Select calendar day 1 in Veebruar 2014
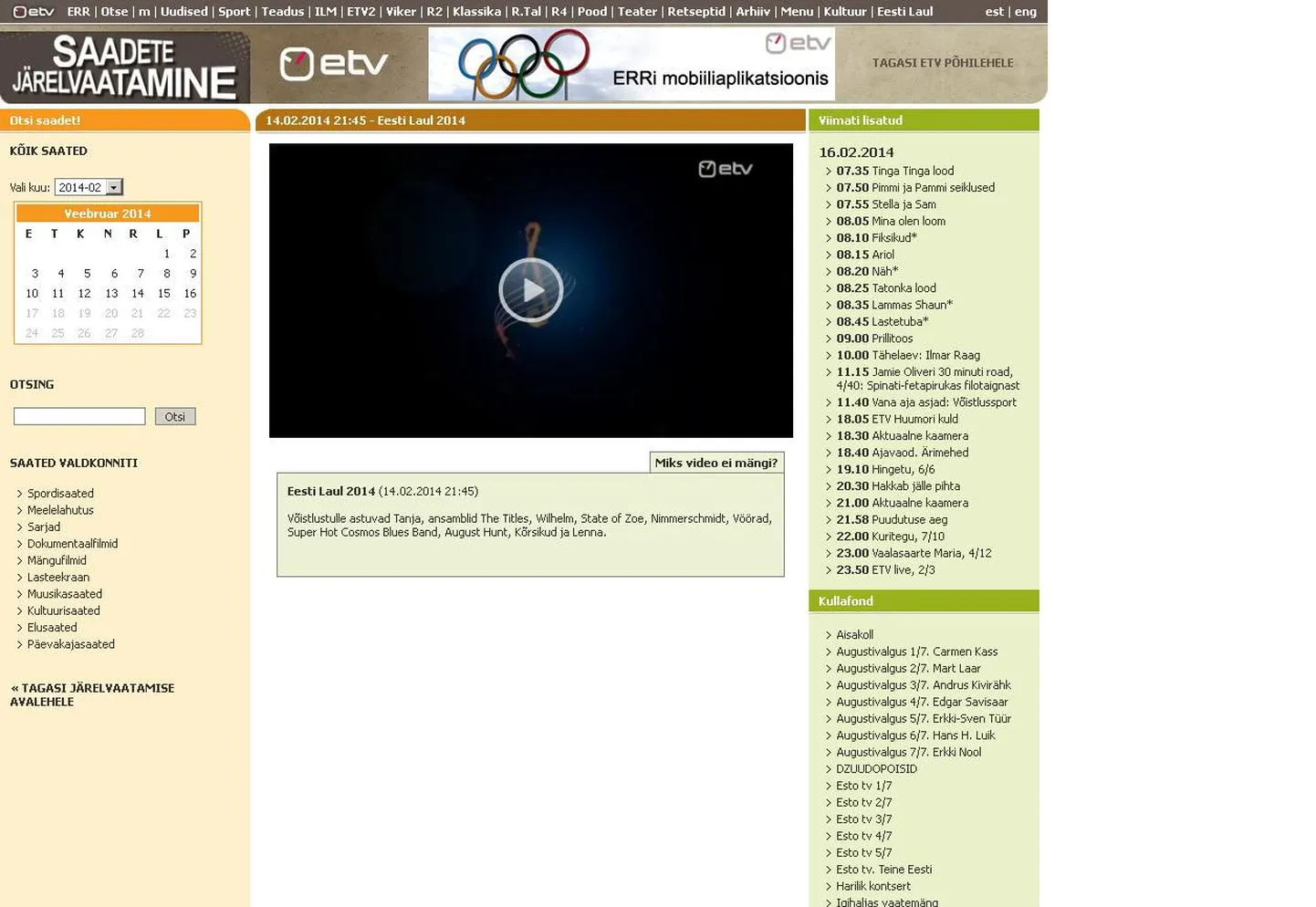Image resolution: width=1316 pixels, height=907 pixels. pos(166,254)
